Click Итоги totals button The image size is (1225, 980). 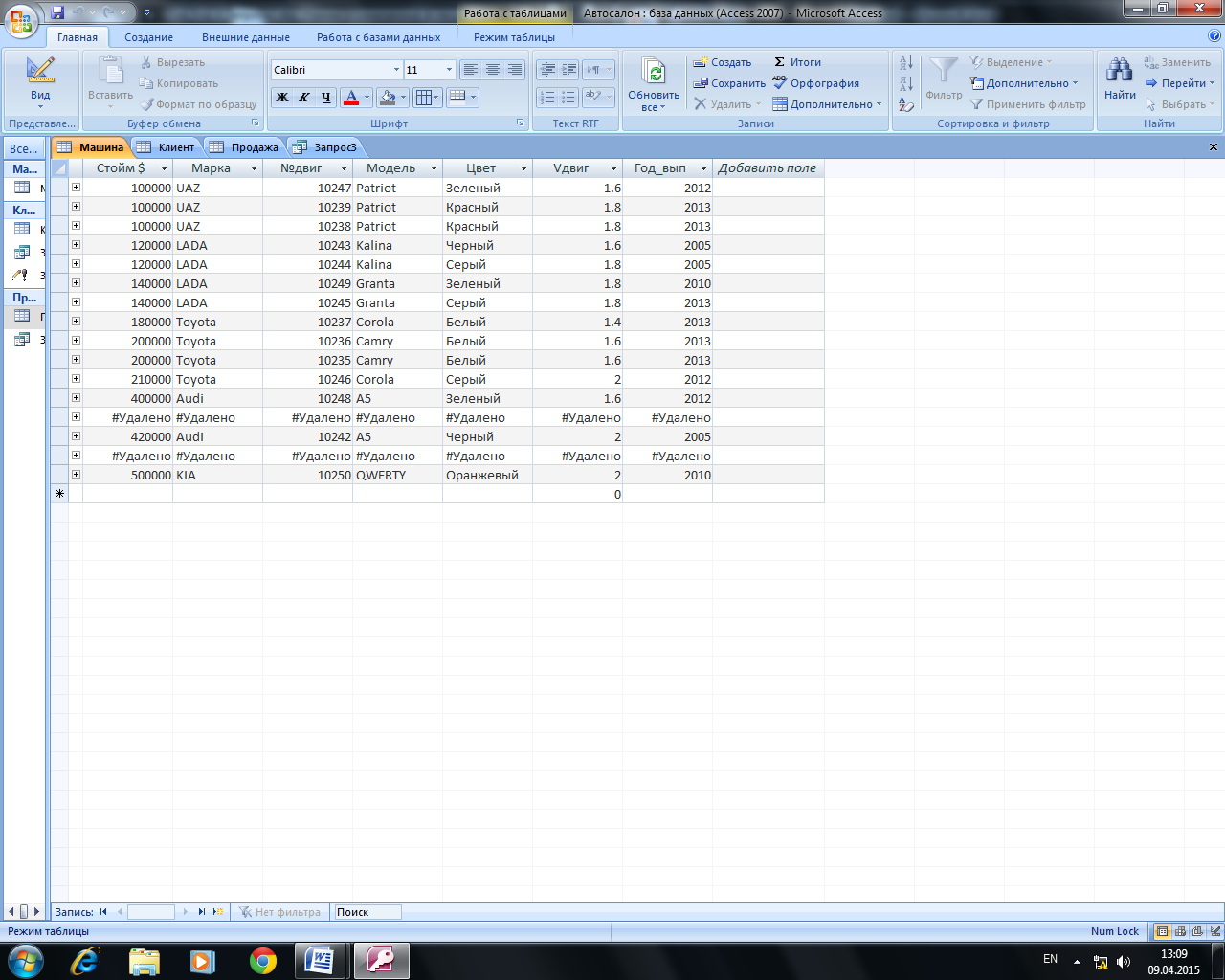click(x=797, y=62)
